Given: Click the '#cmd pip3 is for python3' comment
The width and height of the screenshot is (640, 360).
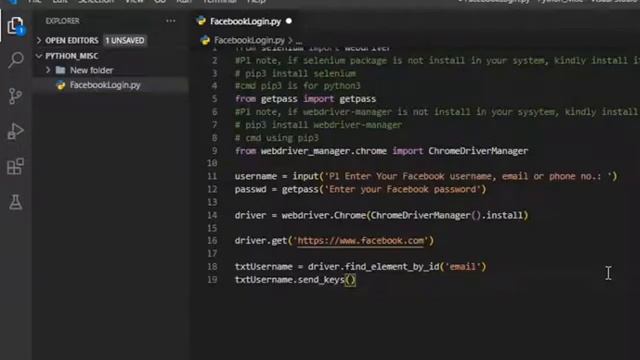Looking at the screenshot, I should click(x=298, y=86).
